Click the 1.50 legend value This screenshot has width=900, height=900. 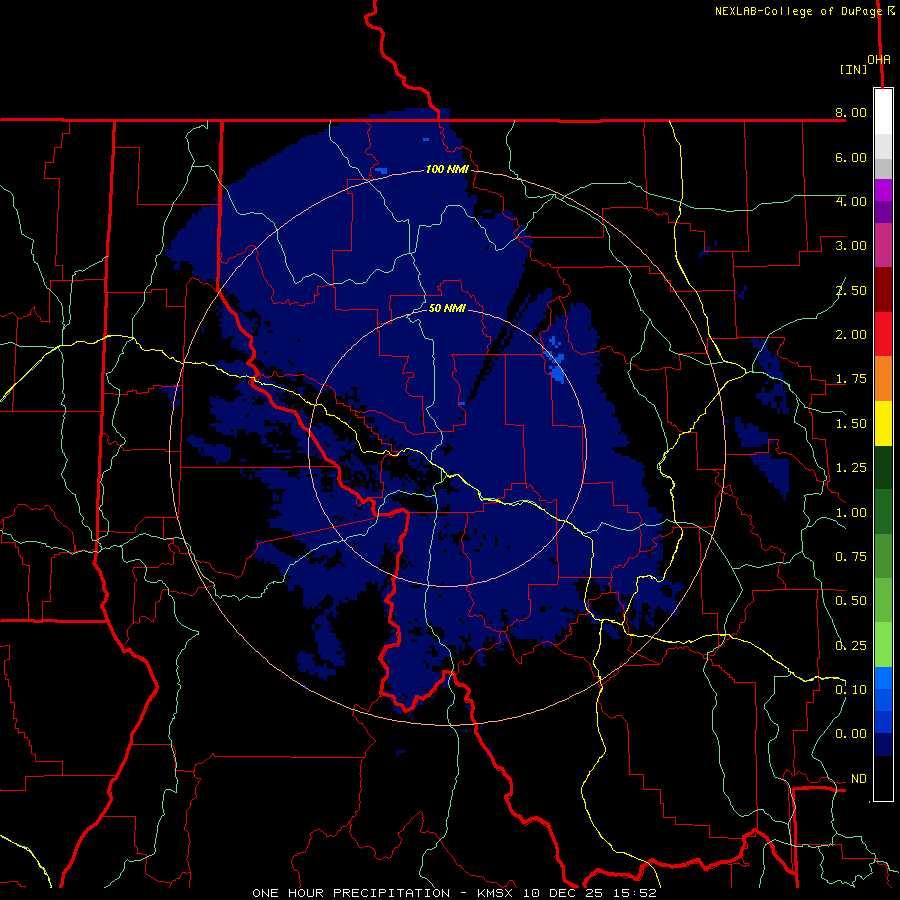(x=851, y=424)
